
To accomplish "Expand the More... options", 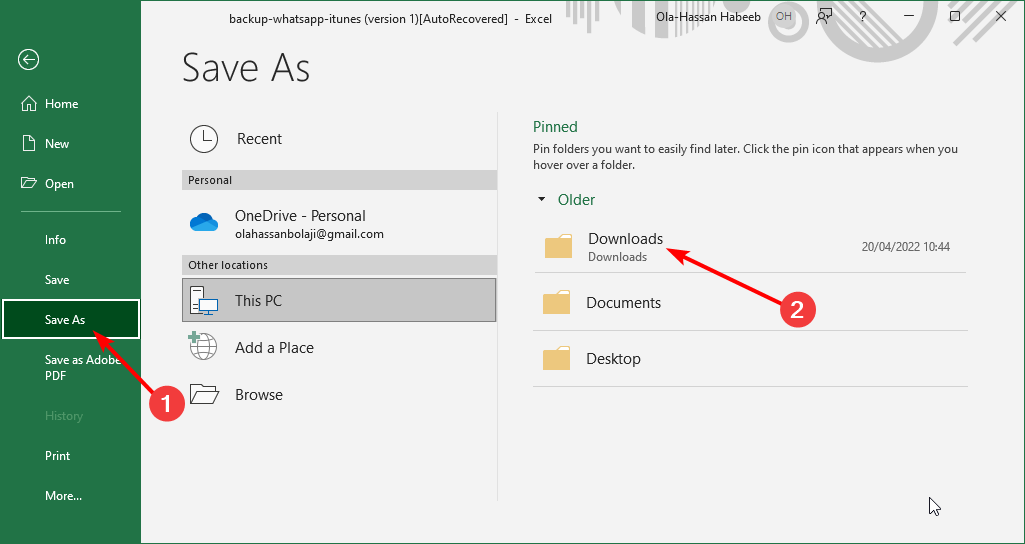I will pyautogui.click(x=63, y=496).
